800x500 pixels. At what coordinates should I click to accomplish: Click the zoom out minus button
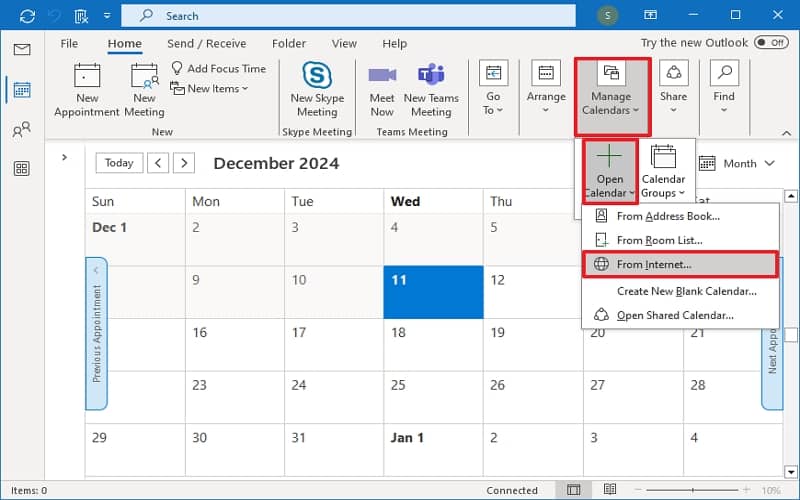(x=638, y=490)
